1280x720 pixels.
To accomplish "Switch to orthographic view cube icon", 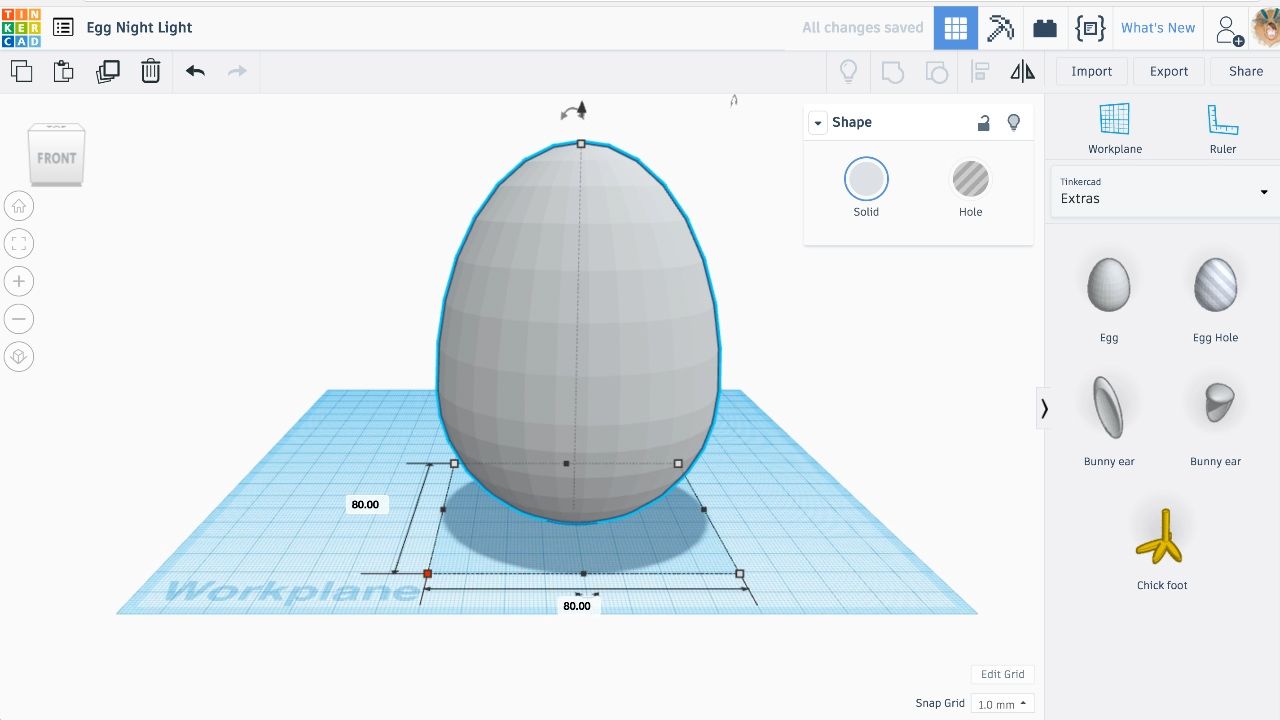I will click(x=19, y=356).
